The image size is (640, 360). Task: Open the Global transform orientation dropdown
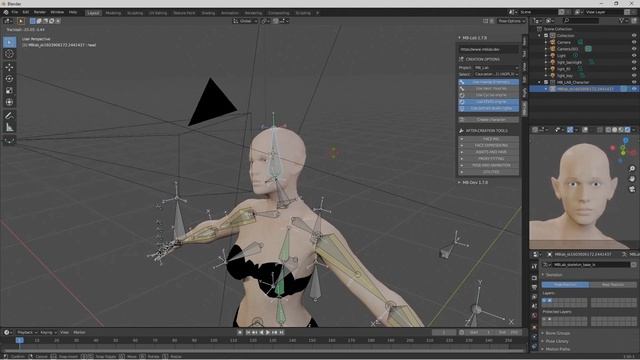point(245,21)
